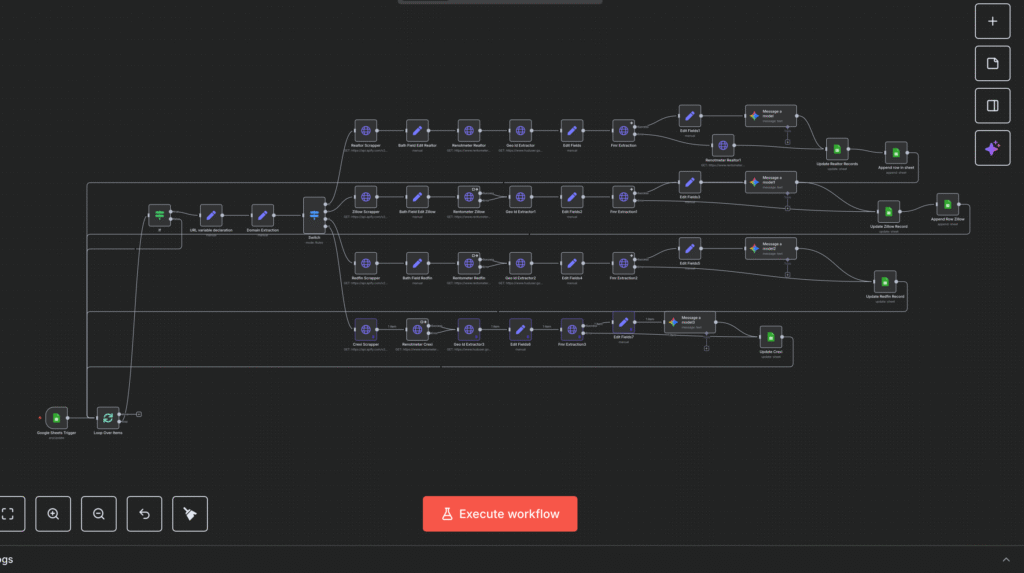This screenshot has width=1024, height=573.
Task: Open the Edit Fields2 node in Zillow row
Action: click(x=572, y=197)
